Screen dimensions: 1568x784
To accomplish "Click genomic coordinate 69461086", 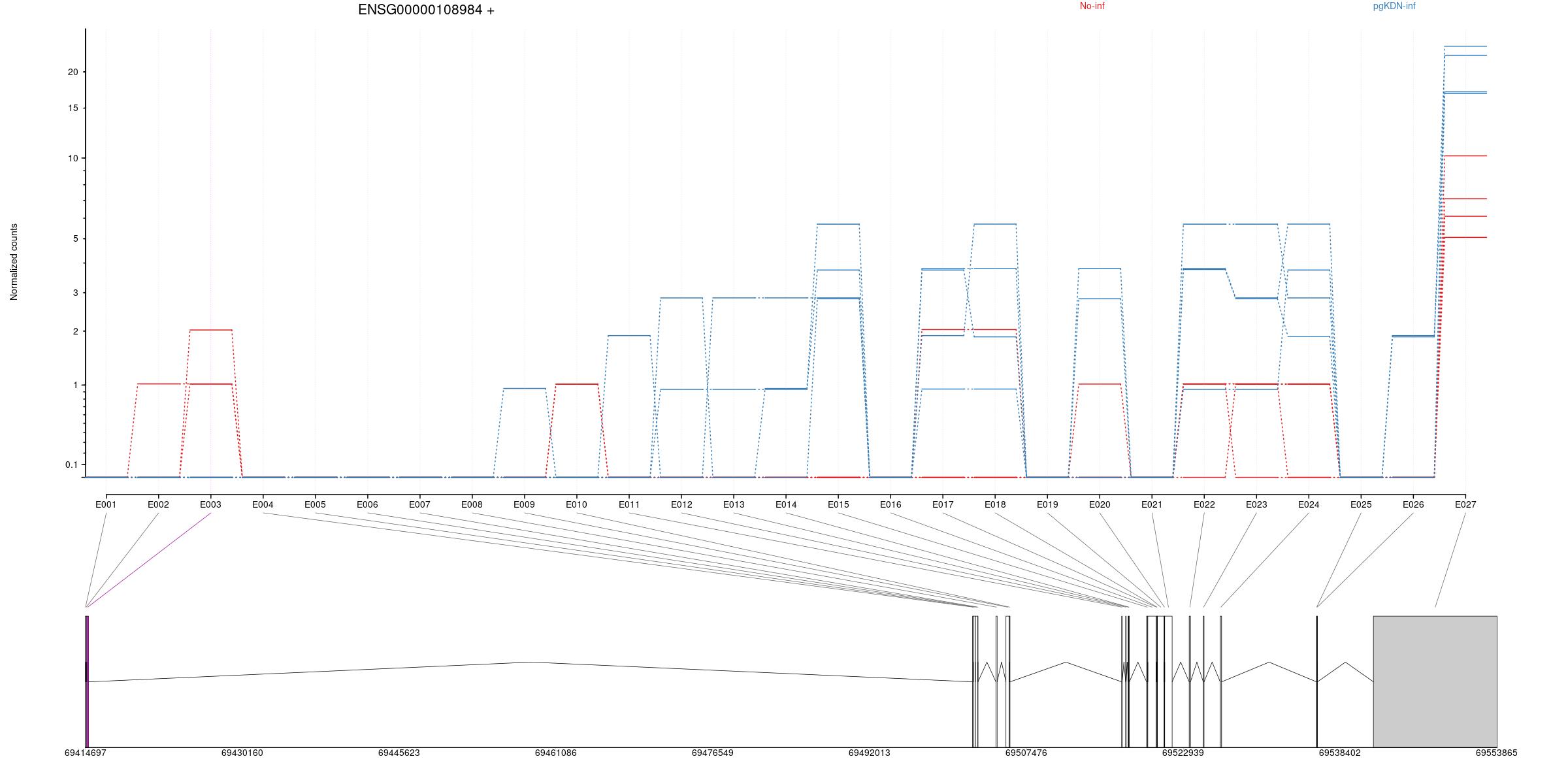I will [556, 753].
